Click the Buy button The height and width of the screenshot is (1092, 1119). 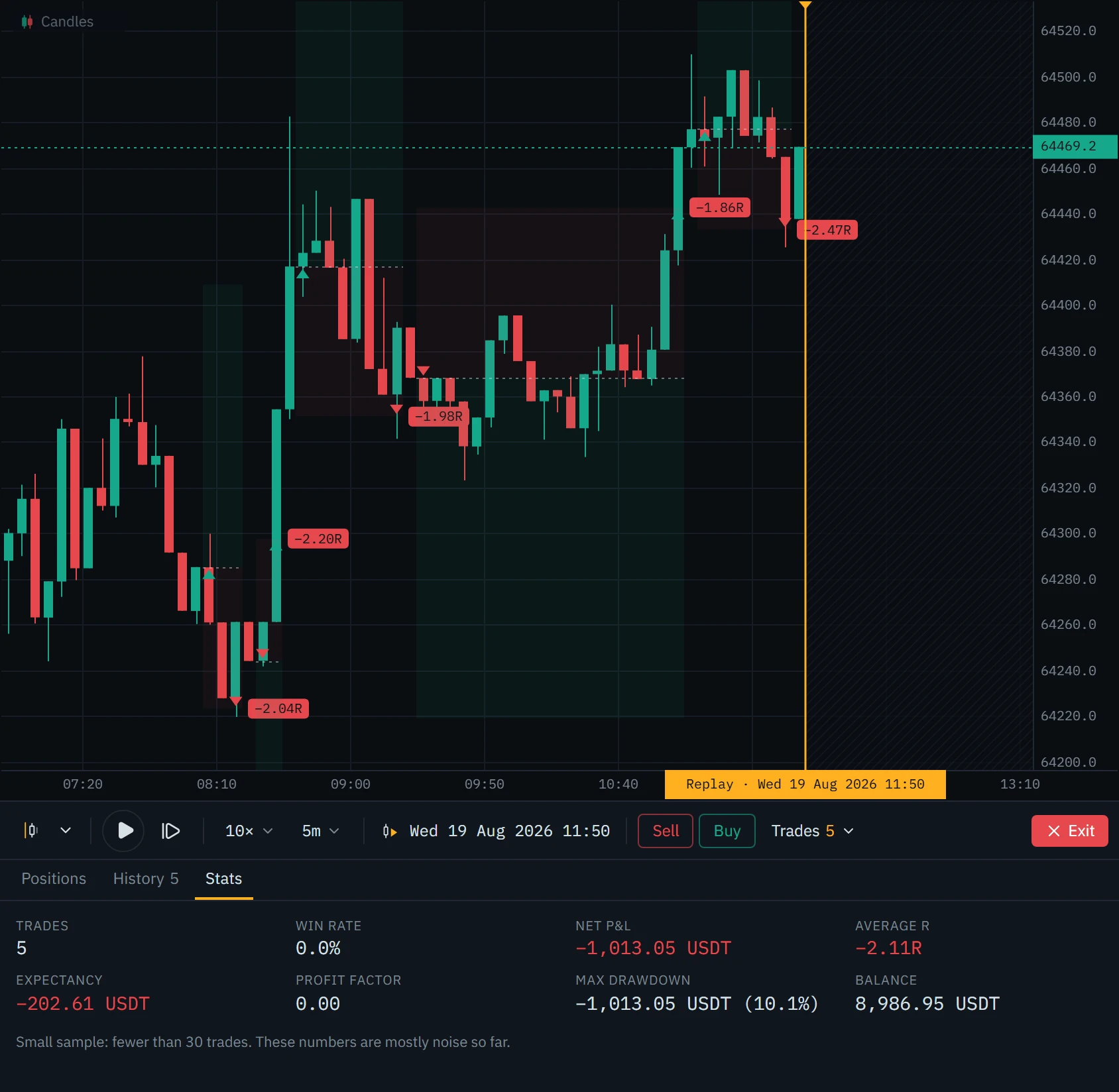[727, 831]
